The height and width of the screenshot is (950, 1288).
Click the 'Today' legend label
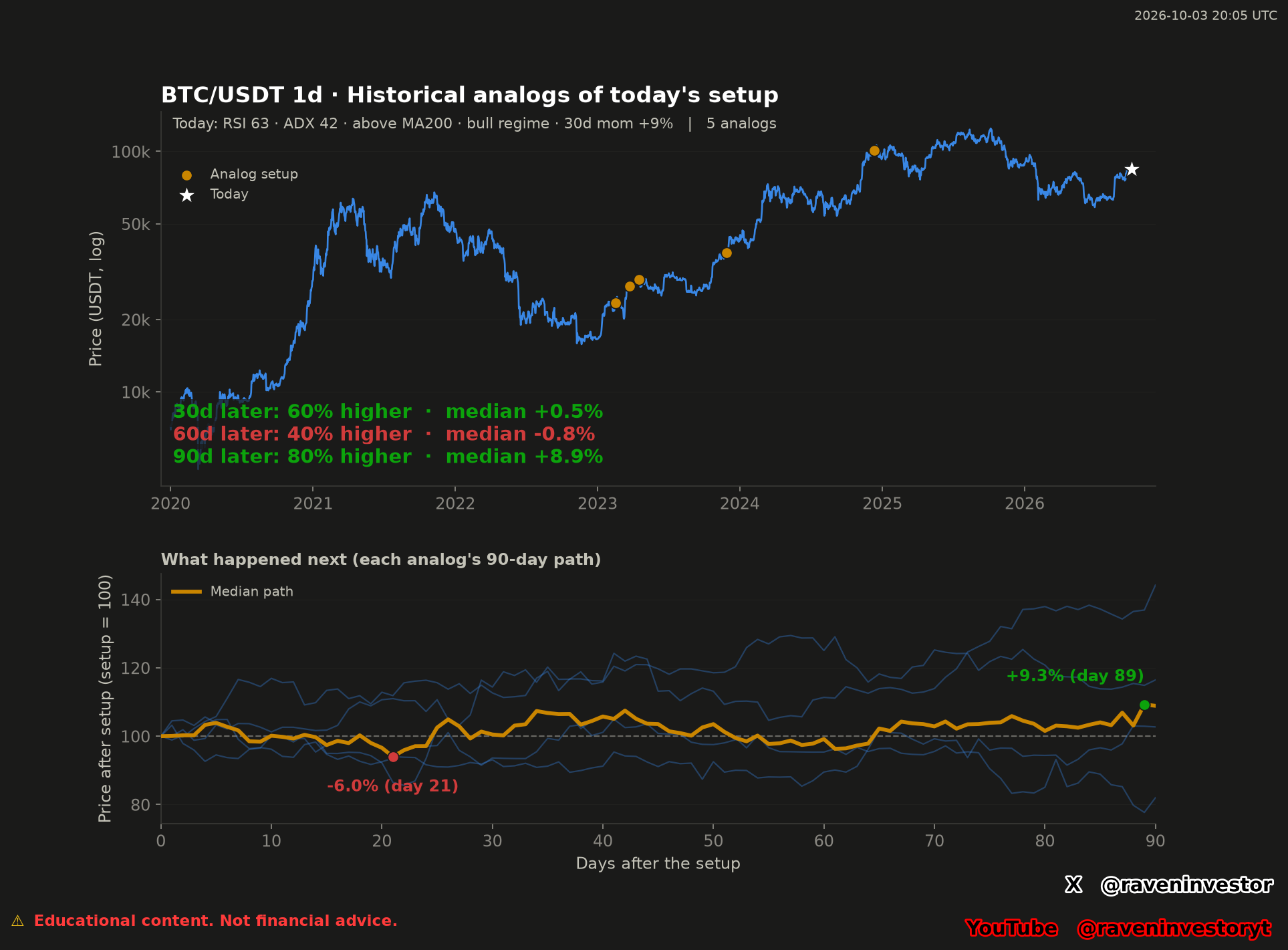pos(229,195)
